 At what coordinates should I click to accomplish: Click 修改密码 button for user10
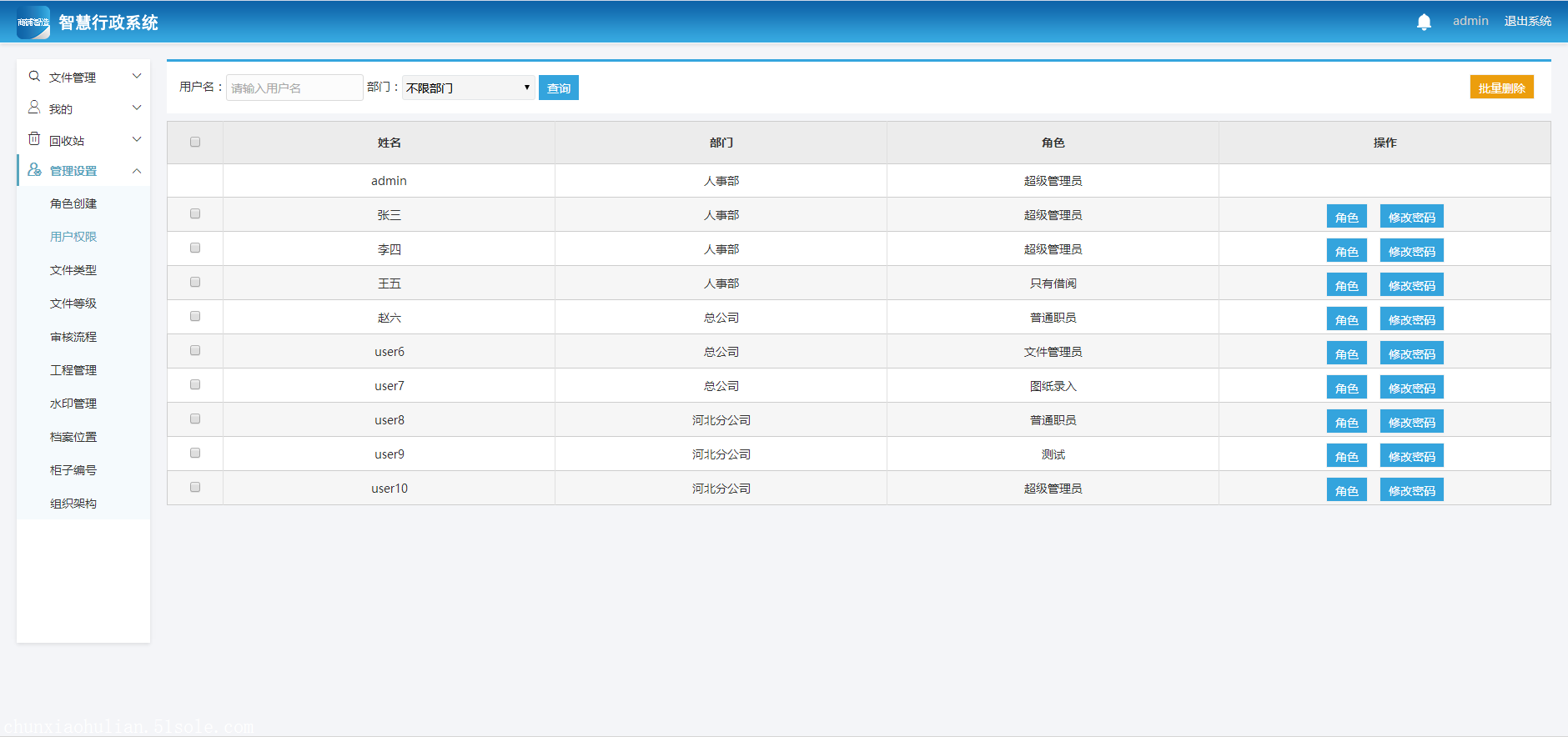click(x=1411, y=490)
